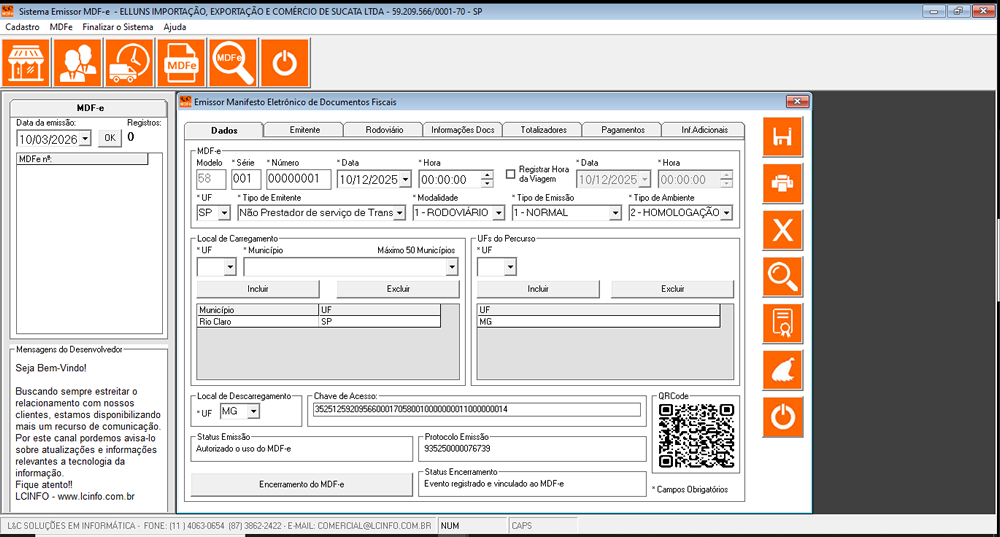Click Incluir button under Local de Carregamento
The width and height of the screenshot is (1000, 537).
coord(258,289)
